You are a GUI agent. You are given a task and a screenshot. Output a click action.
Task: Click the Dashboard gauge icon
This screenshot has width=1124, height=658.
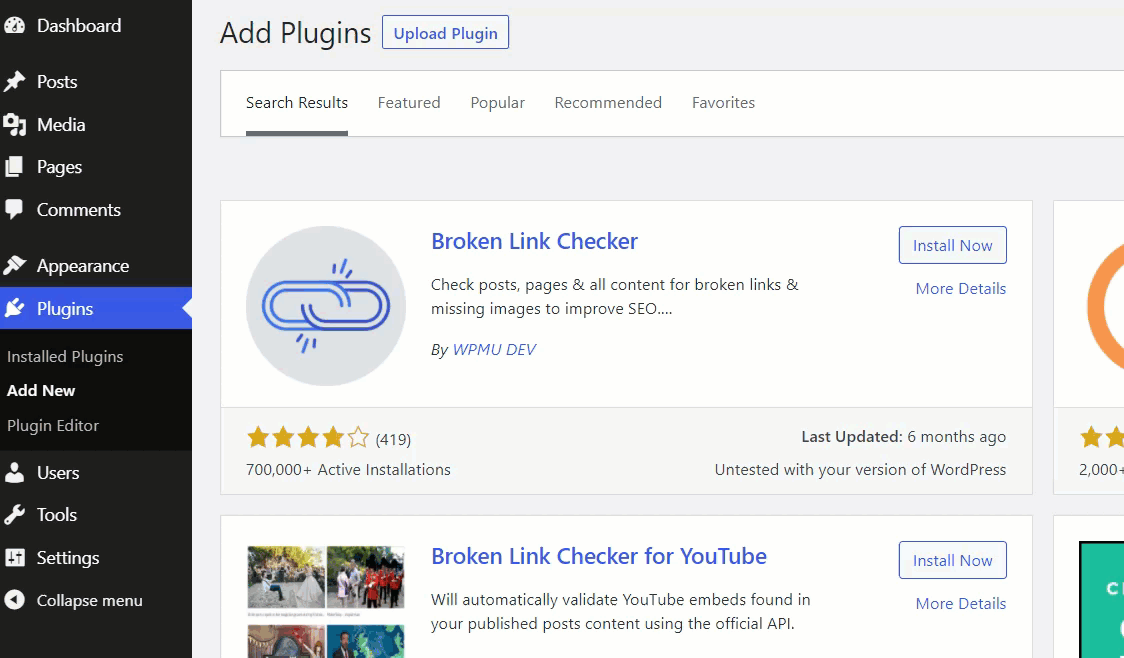point(14,26)
